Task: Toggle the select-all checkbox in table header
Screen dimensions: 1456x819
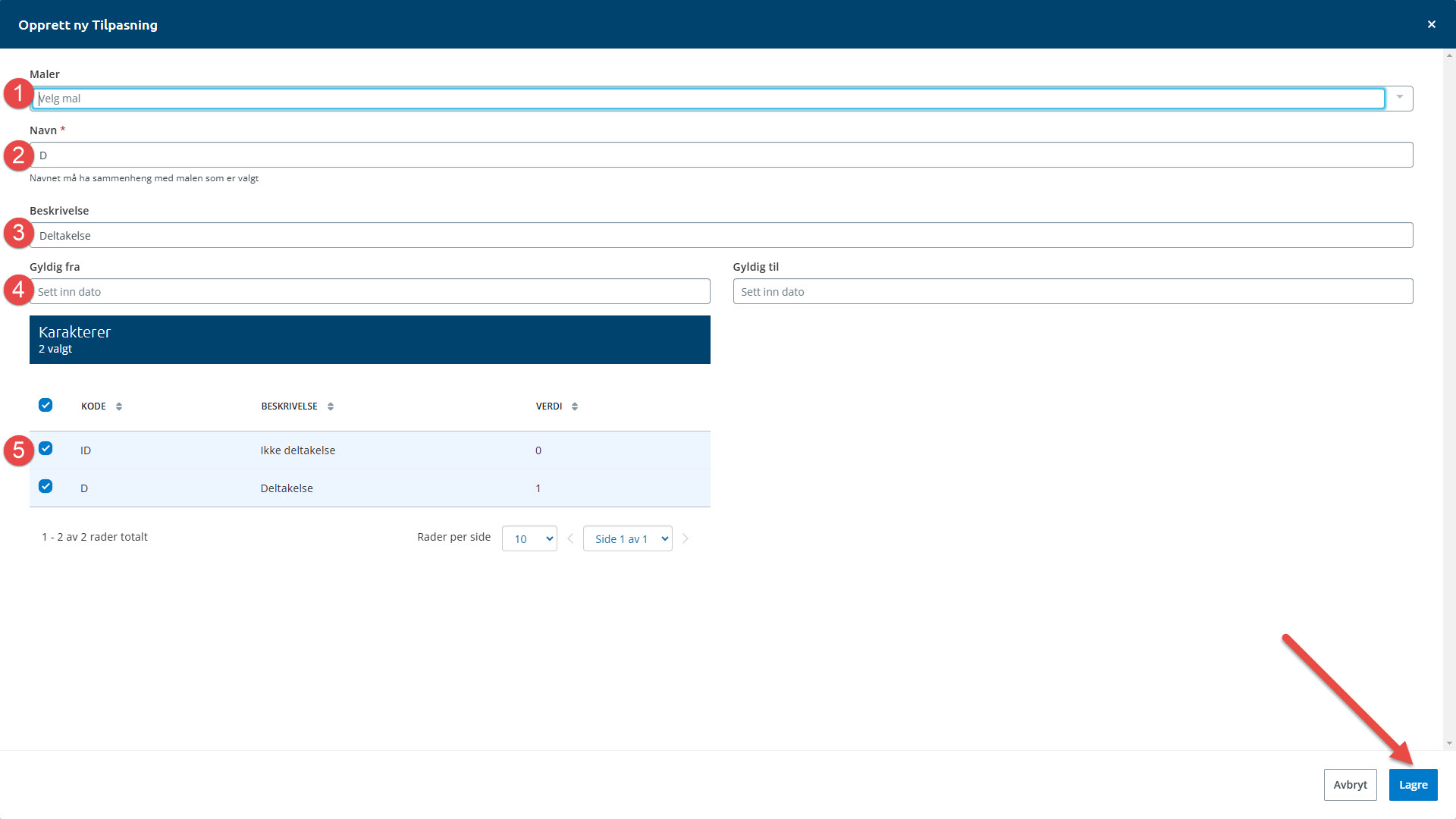Action: point(45,405)
